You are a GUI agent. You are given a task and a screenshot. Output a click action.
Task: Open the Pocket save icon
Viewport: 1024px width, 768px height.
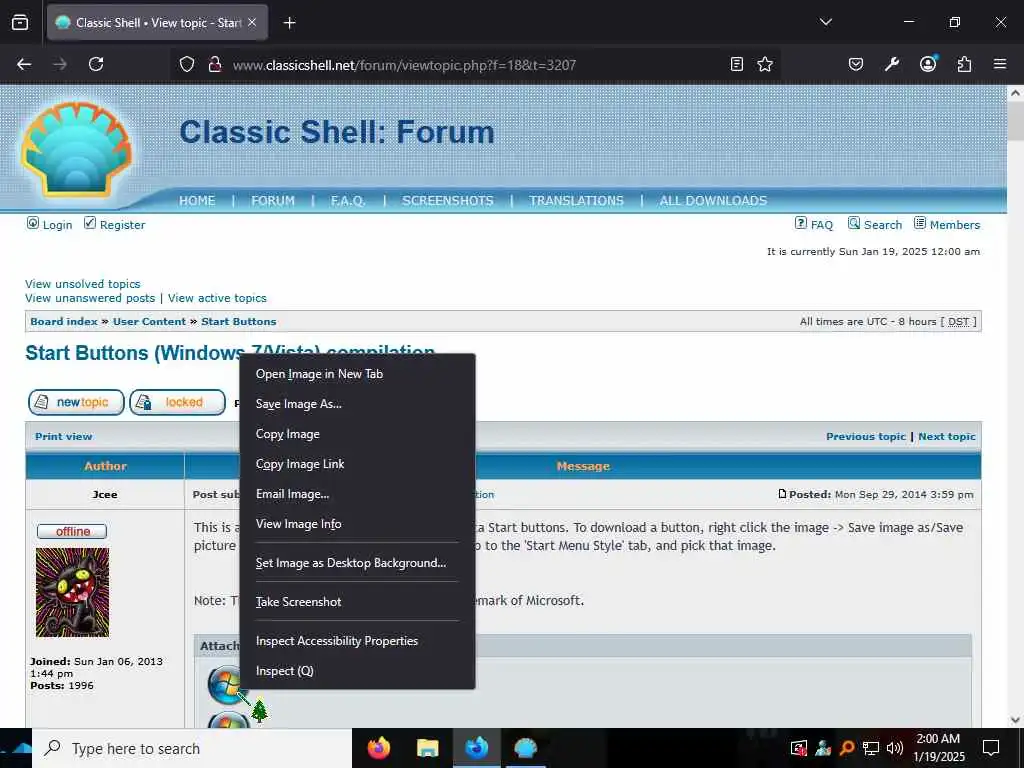pyautogui.click(x=856, y=64)
